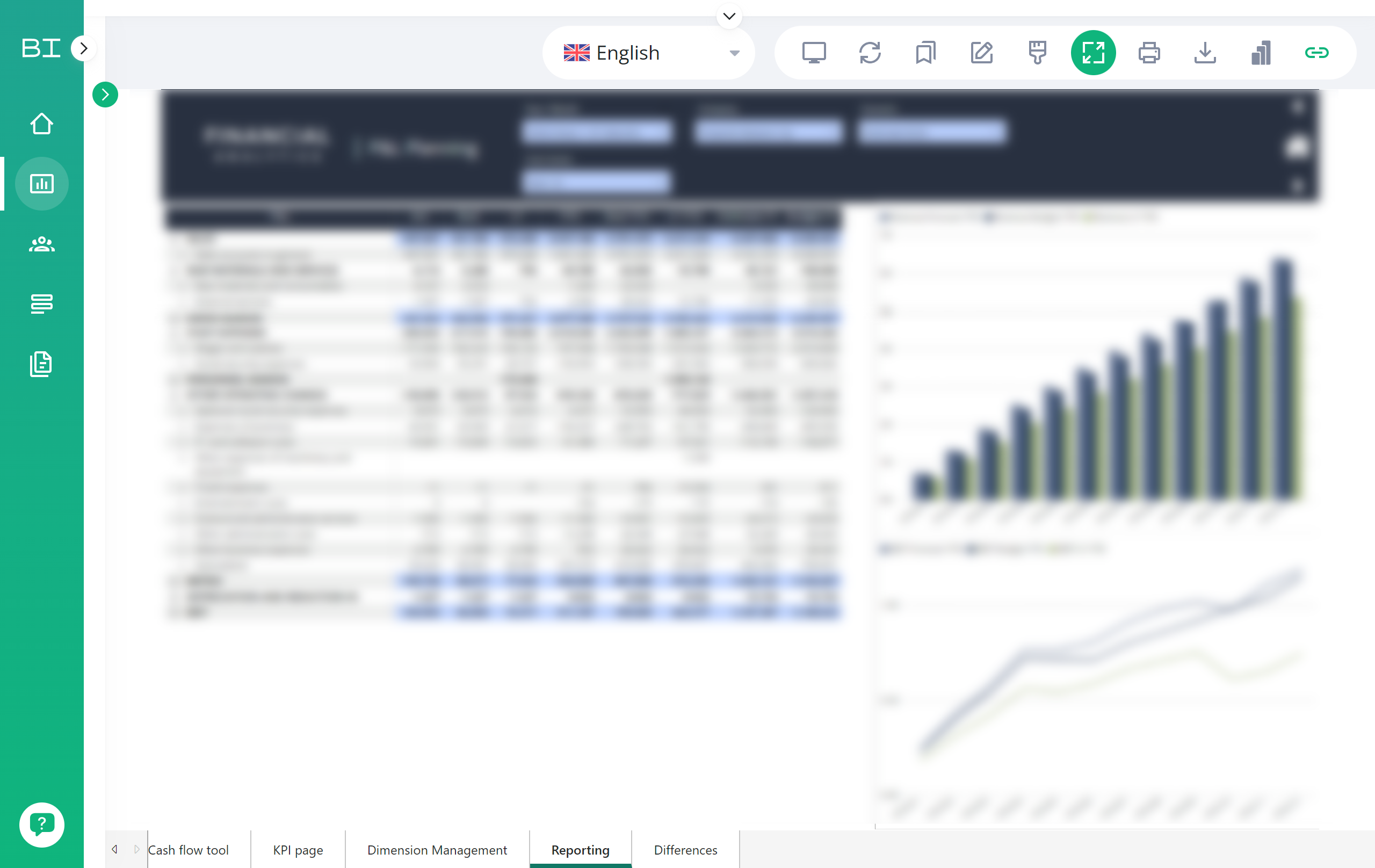Open the users group icon
Viewport: 1375px width, 868px height.
42,244
